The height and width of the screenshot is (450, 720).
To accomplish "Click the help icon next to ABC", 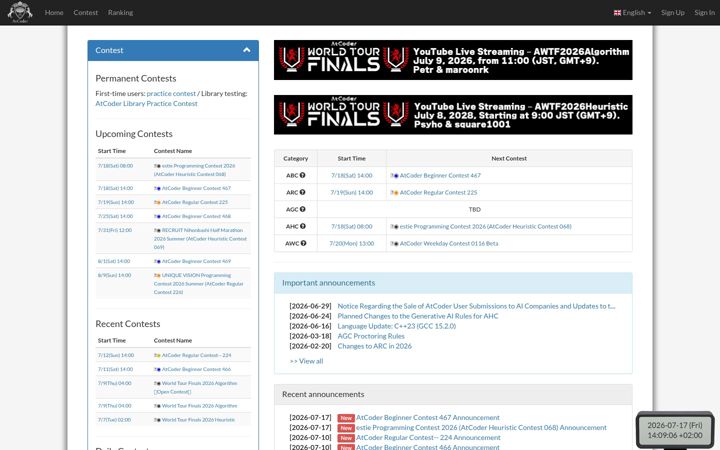I will (303, 175).
